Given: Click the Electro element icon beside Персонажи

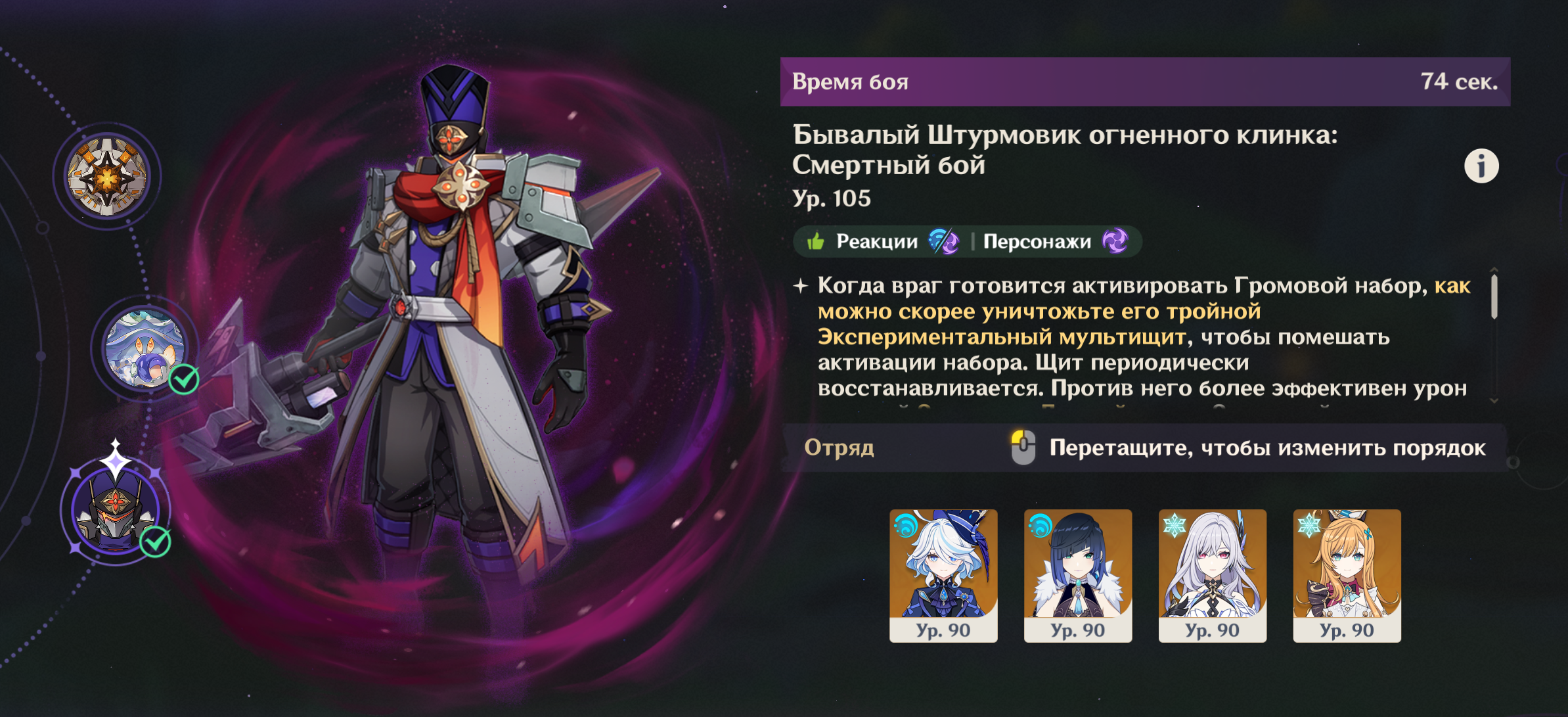Looking at the screenshot, I should pyautogui.click(x=1115, y=241).
